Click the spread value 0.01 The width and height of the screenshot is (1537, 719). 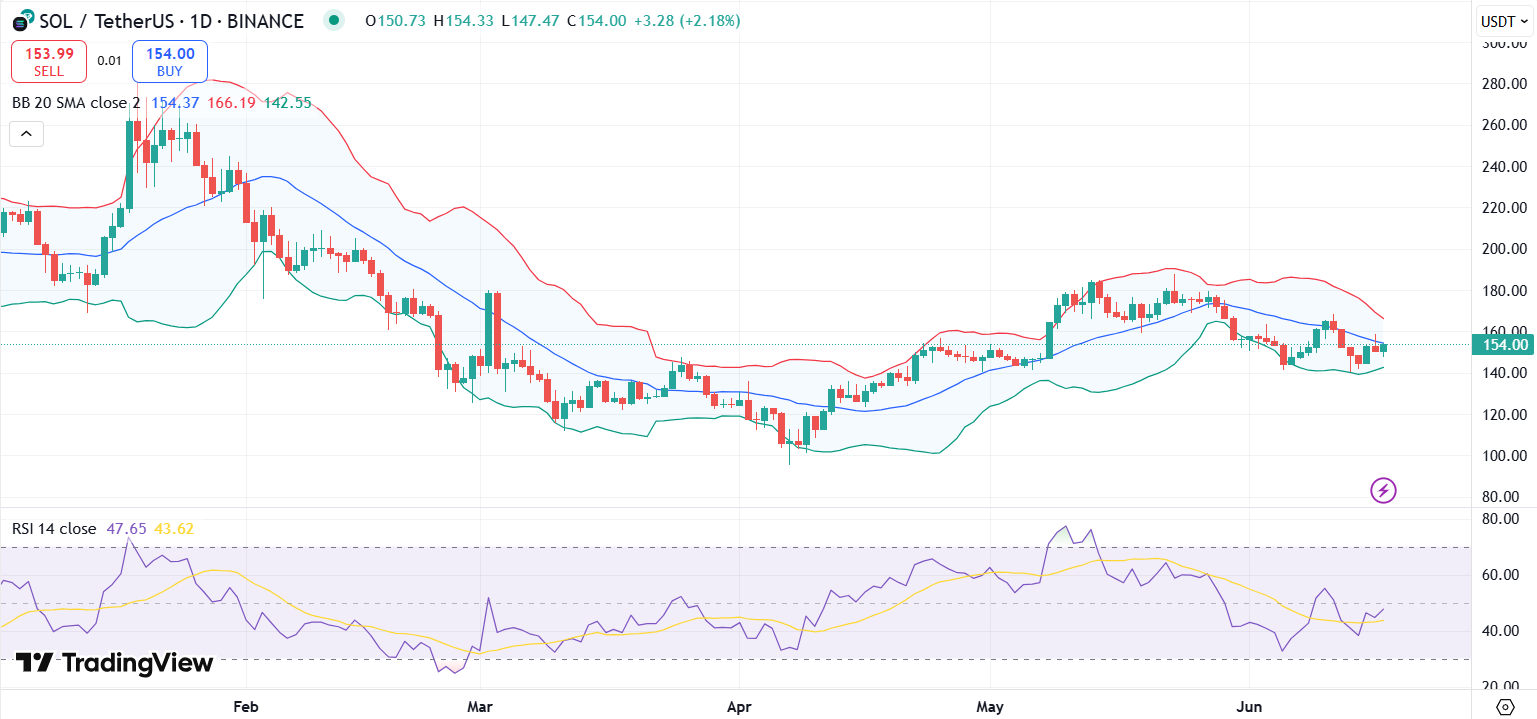[x=109, y=61]
